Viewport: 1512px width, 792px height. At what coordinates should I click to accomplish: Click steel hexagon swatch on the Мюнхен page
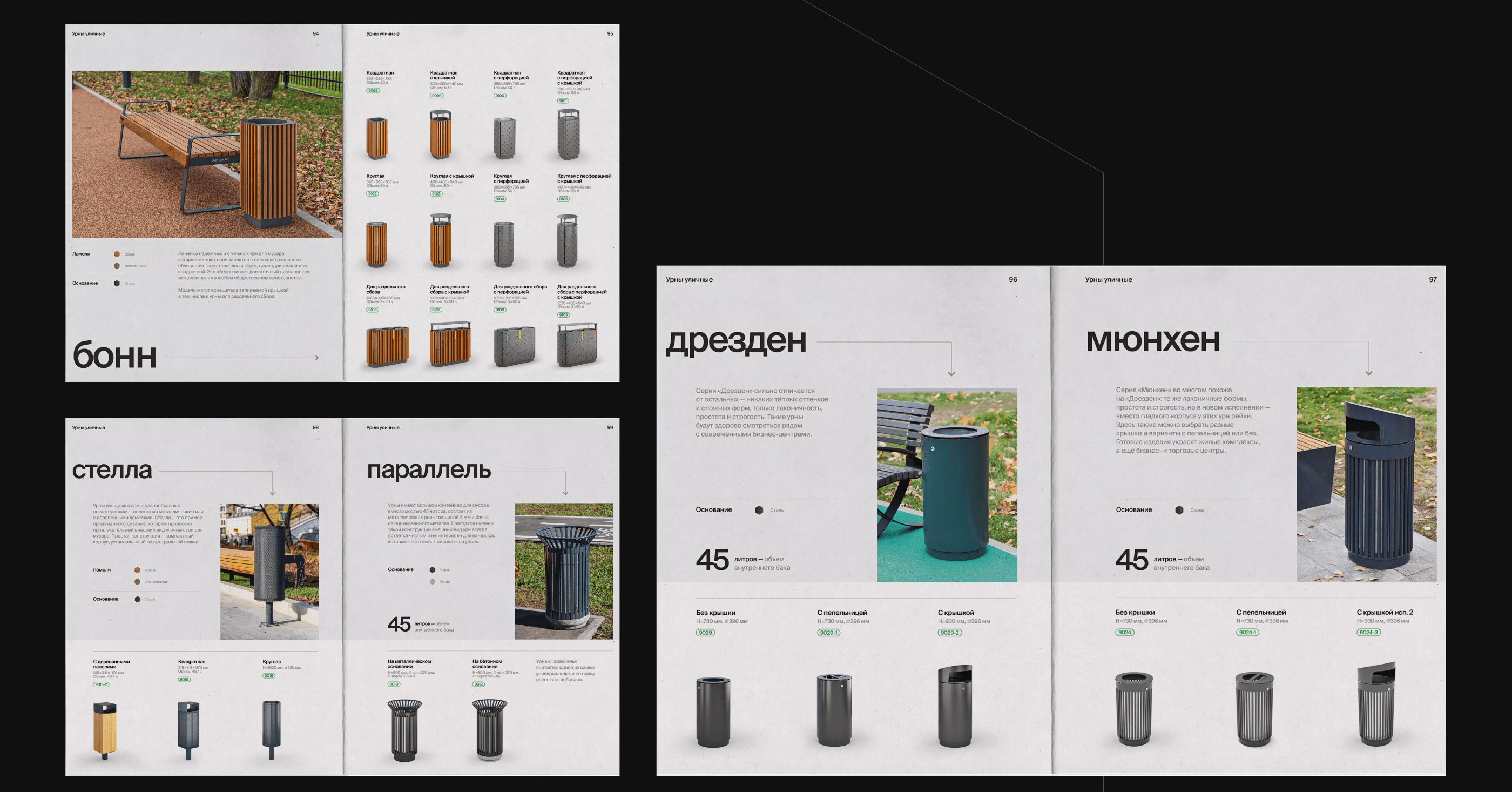(1179, 510)
